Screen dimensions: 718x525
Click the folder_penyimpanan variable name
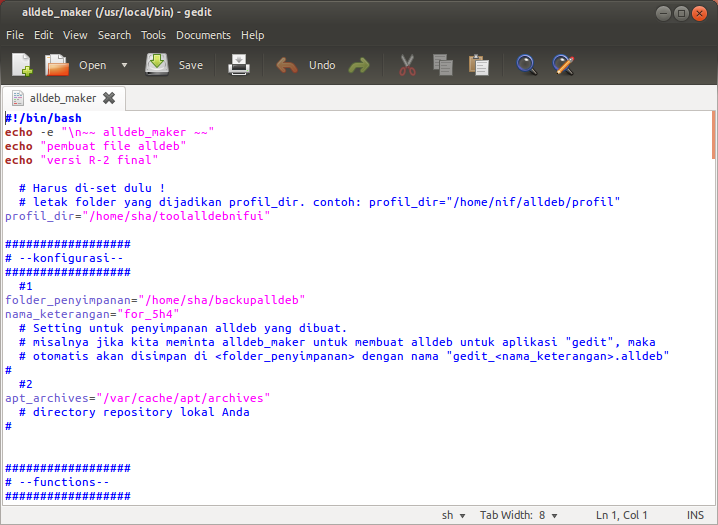pos(68,300)
